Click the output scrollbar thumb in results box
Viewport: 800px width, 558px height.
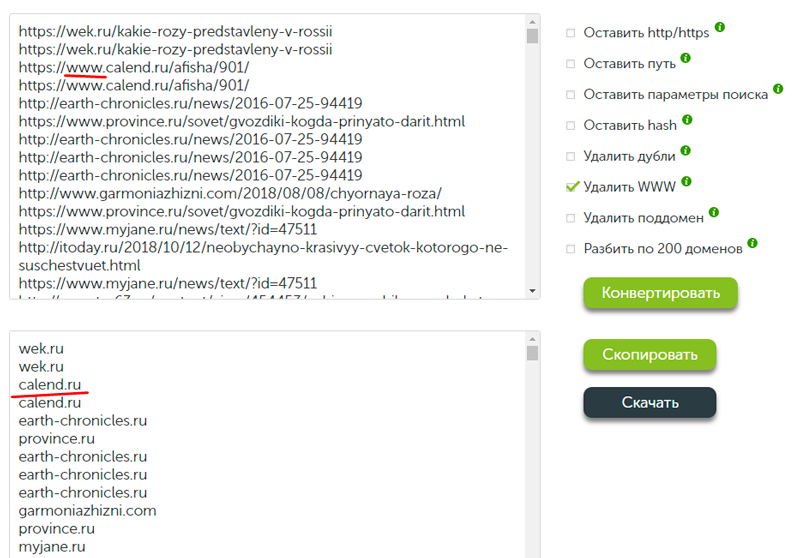tap(532, 353)
